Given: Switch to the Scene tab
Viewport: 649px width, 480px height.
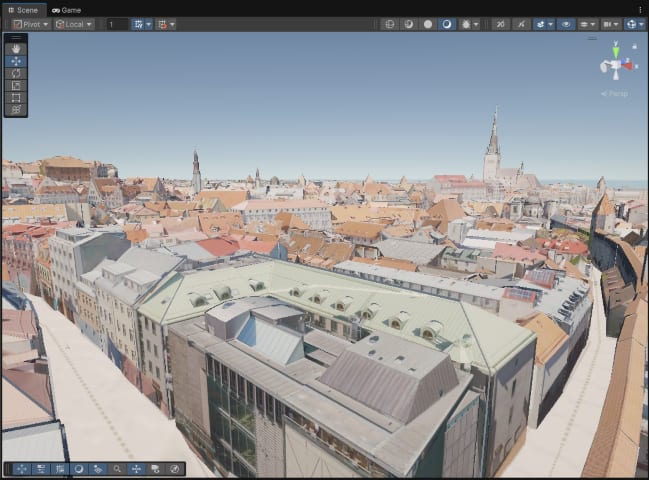Looking at the screenshot, I should pyautogui.click(x=23, y=10).
